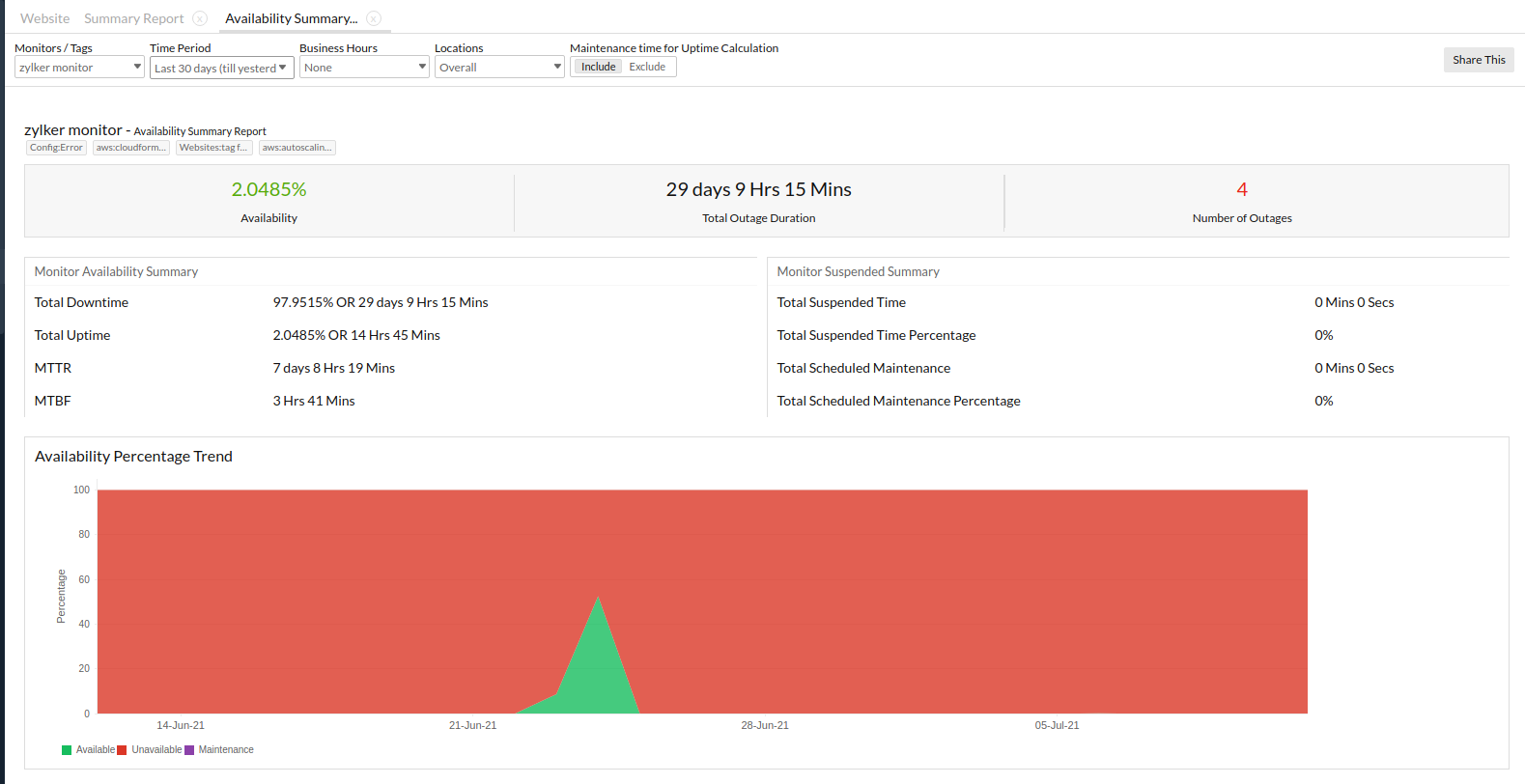The height and width of the screenshot is (784, 1525).
Task: Select the aws:cloudform tag
Action: pyautogui.click(x=131, y=148)
